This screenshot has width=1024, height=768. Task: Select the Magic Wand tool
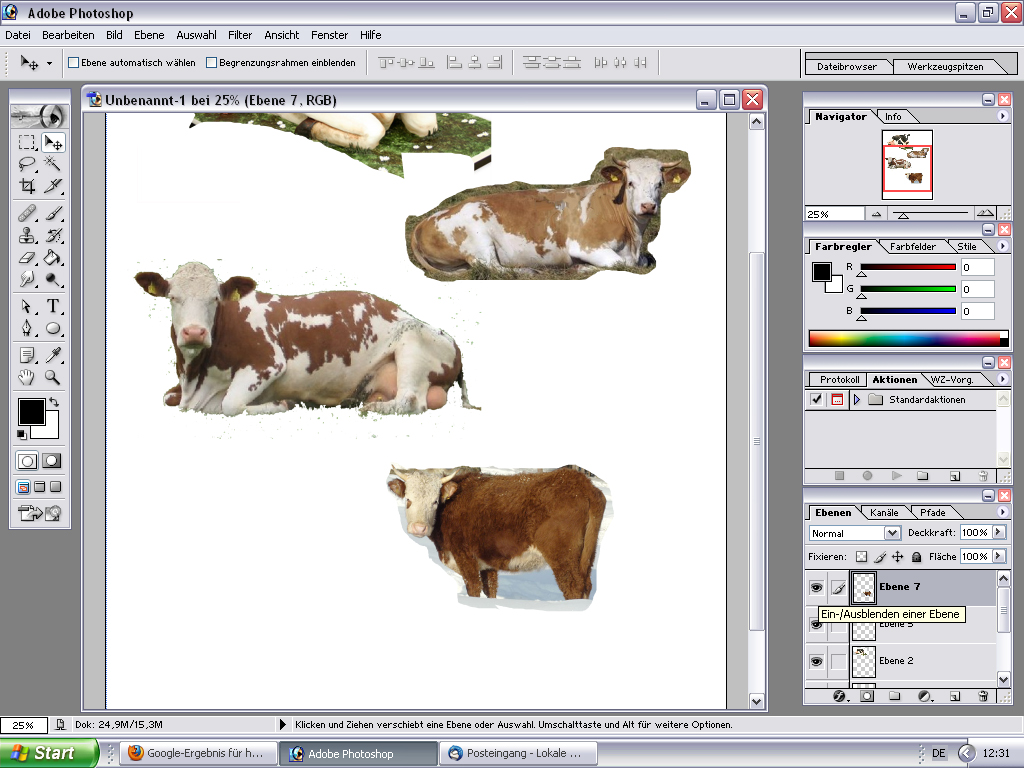point(52,164)
